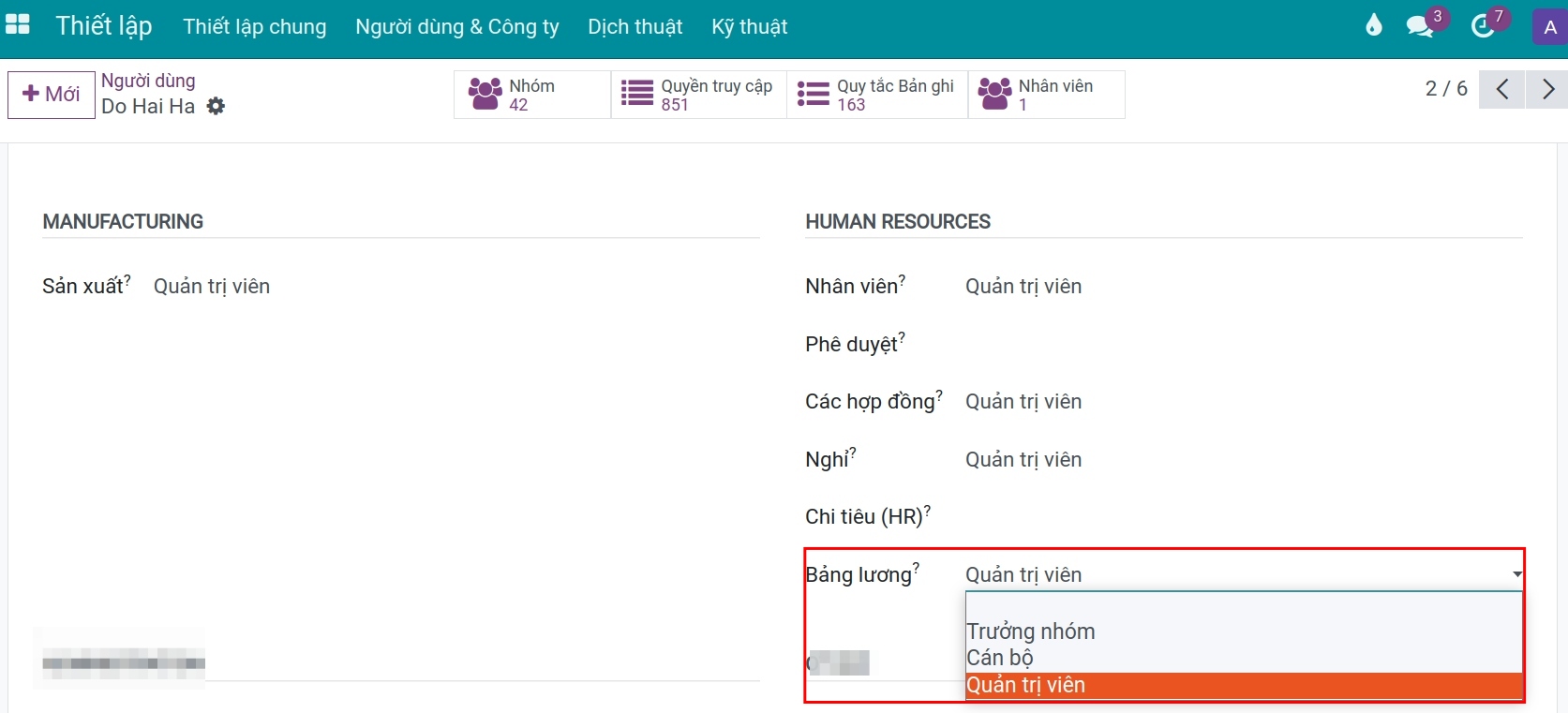Screen dimensions: 1568x713
Task: Open user avatar menu labeled A
Action: [x=1549, y=27]
